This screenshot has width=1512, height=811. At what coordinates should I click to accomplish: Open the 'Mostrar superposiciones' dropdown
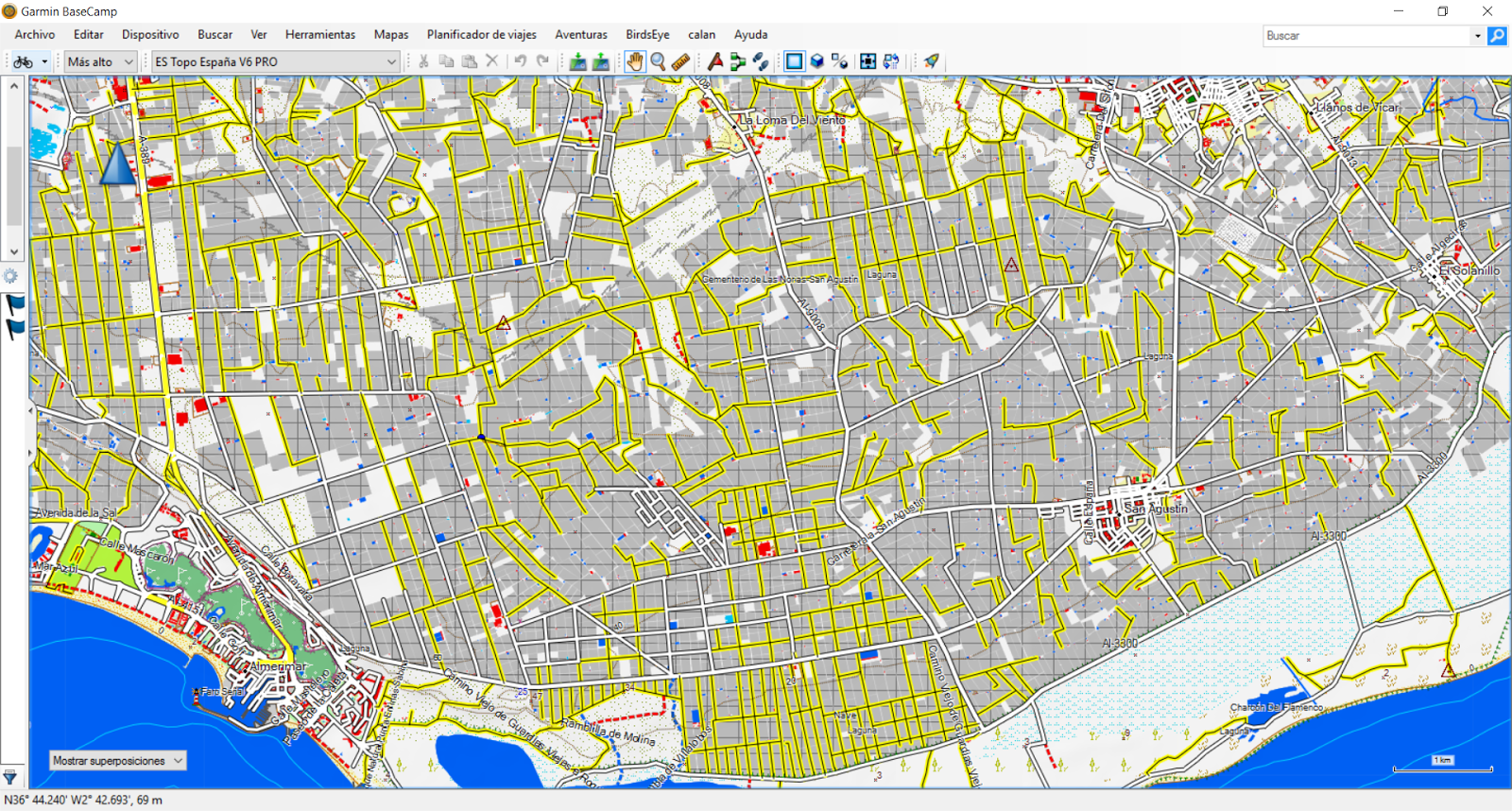click(118, 761)
